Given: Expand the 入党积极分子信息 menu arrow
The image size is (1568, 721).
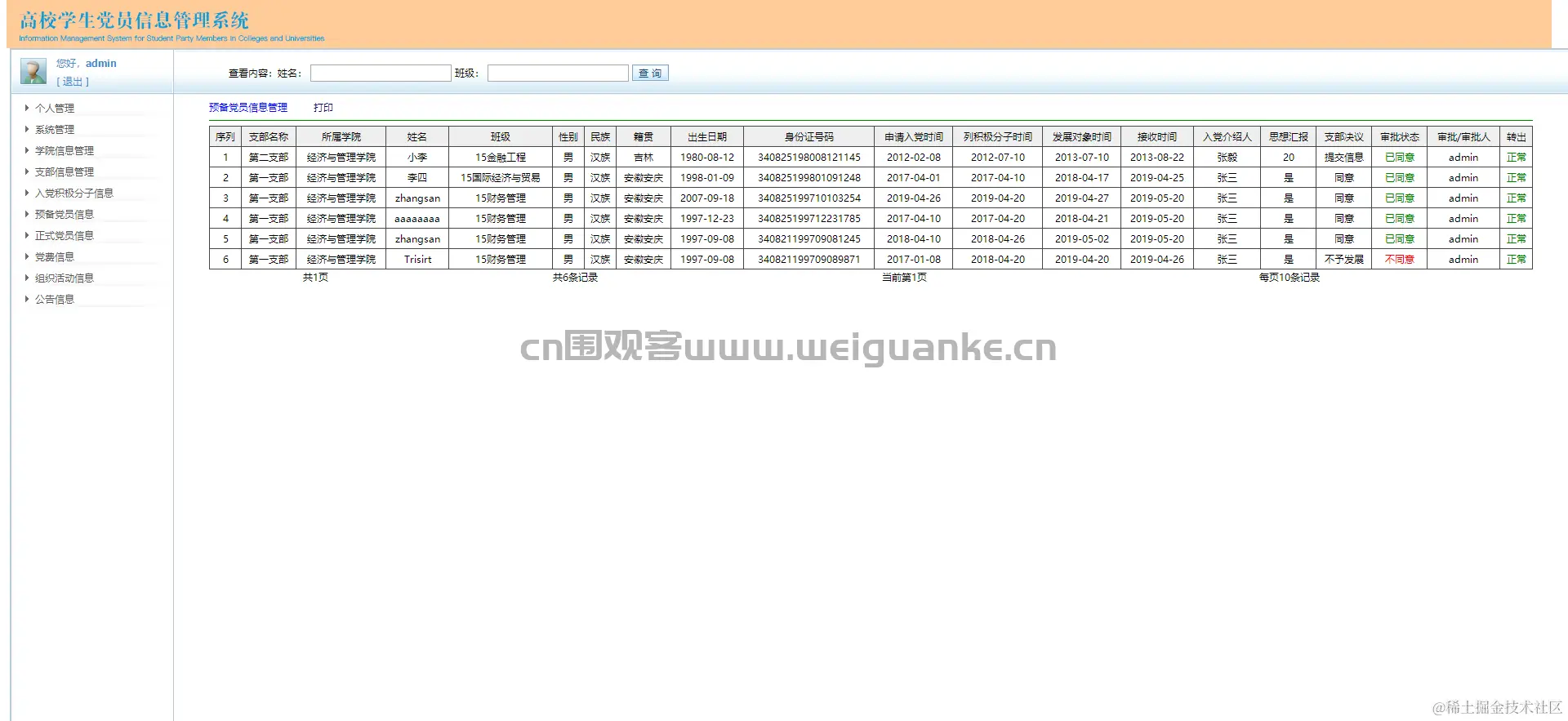Looking at the screenshot, I should 27,193.
